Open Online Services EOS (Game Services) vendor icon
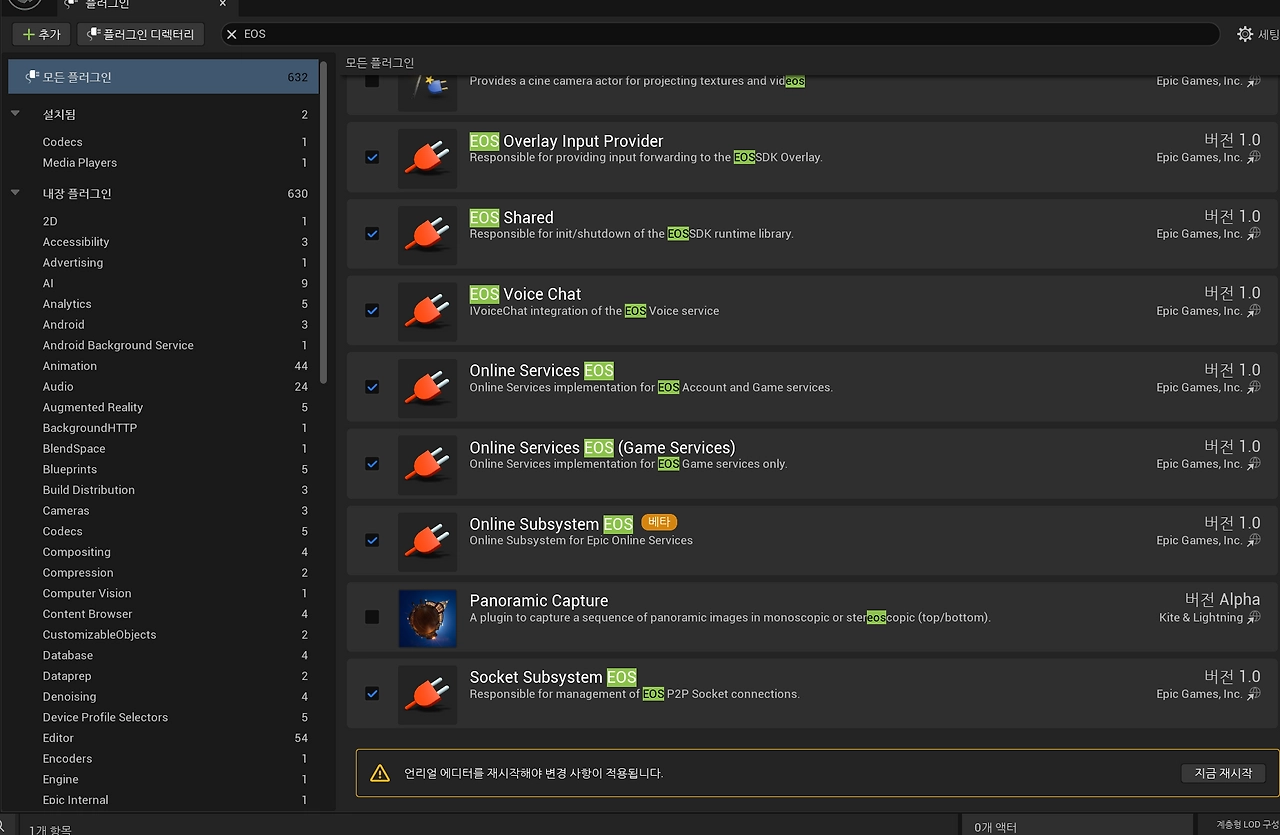The image size is (1280, 835). pos(1254,464)
